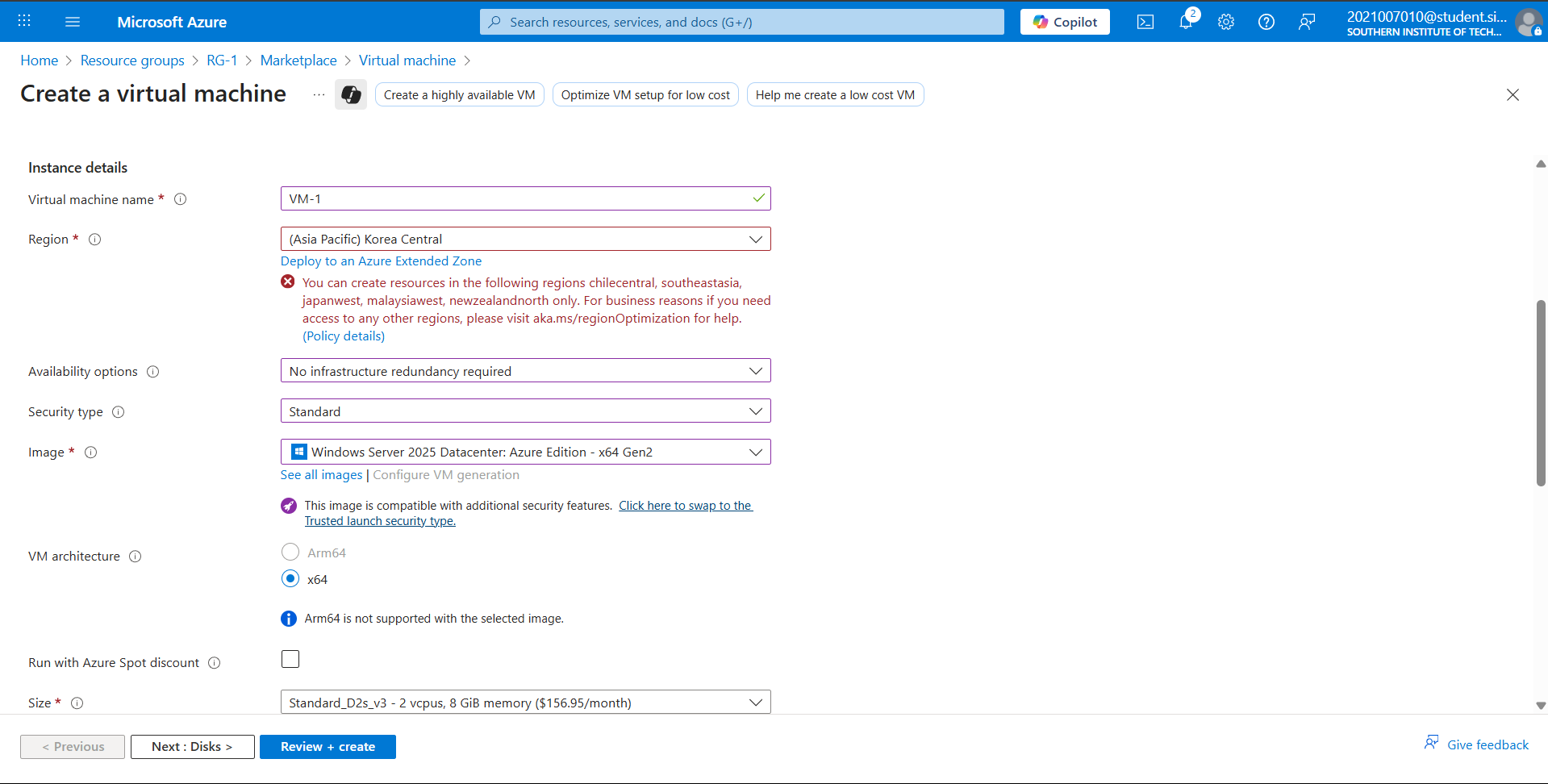This screenshot has height=784, width=1548.
Task: Go to Virtual machine breadcrumb
Action: coord(407,60)
